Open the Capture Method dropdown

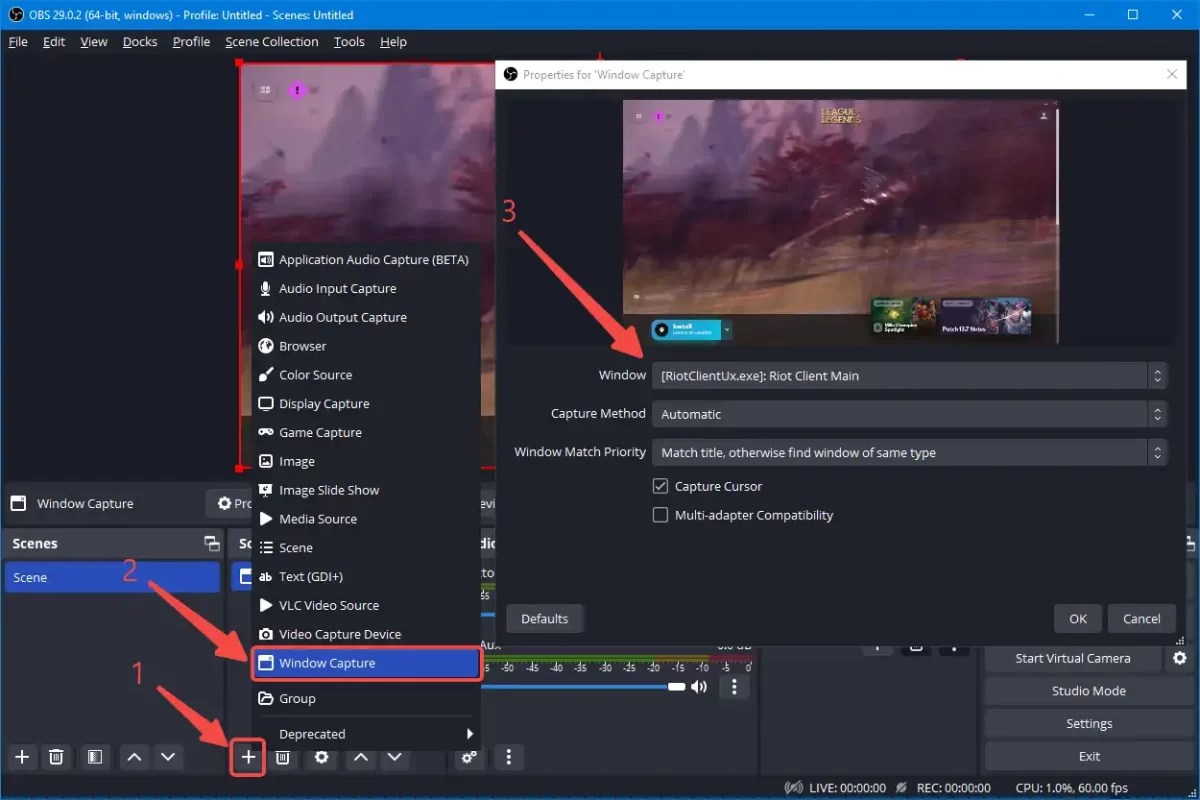click(905, 413)
